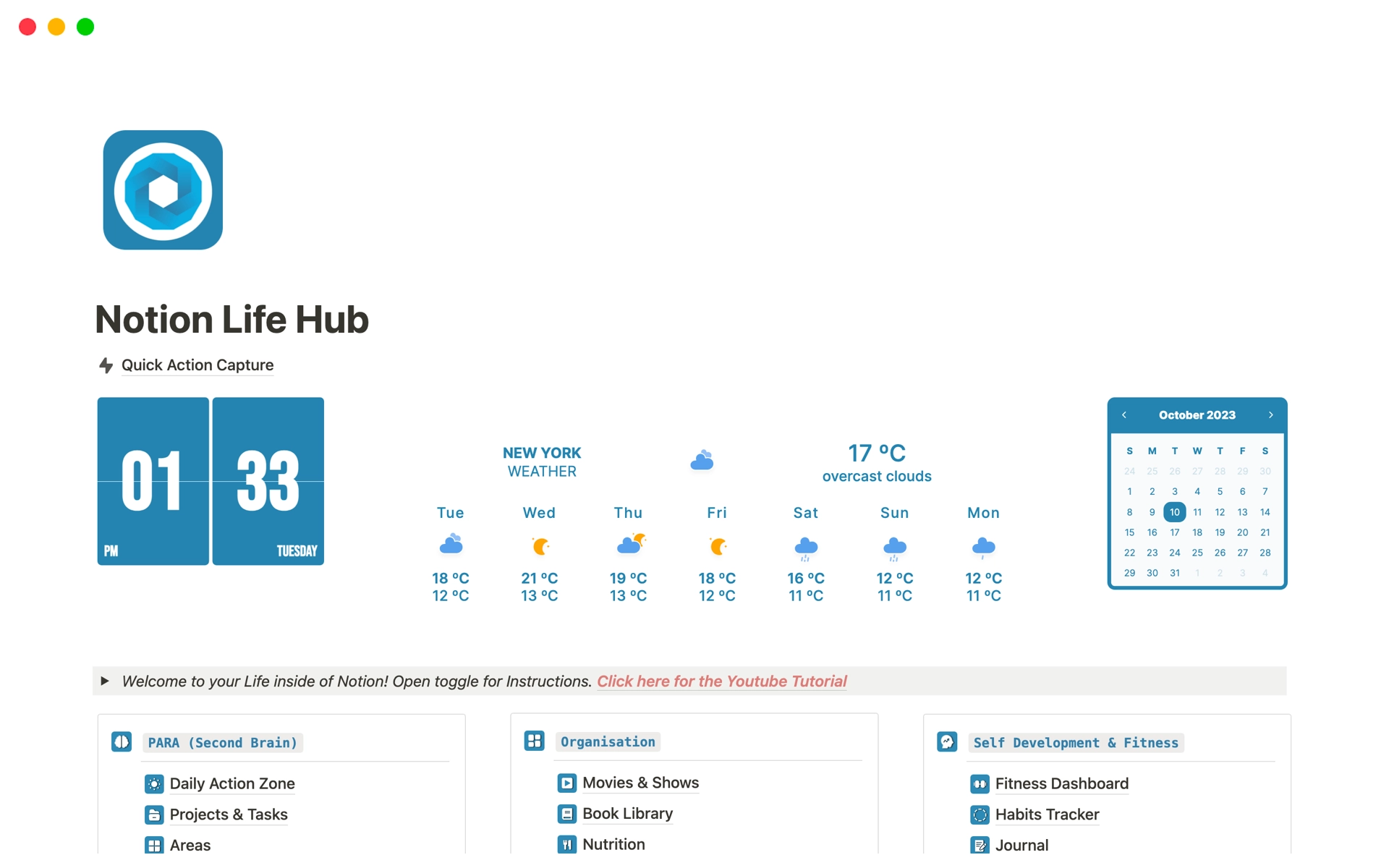1389x868 pixels.
Task: Click the Organisation section icon
Action: click(534, 742)
